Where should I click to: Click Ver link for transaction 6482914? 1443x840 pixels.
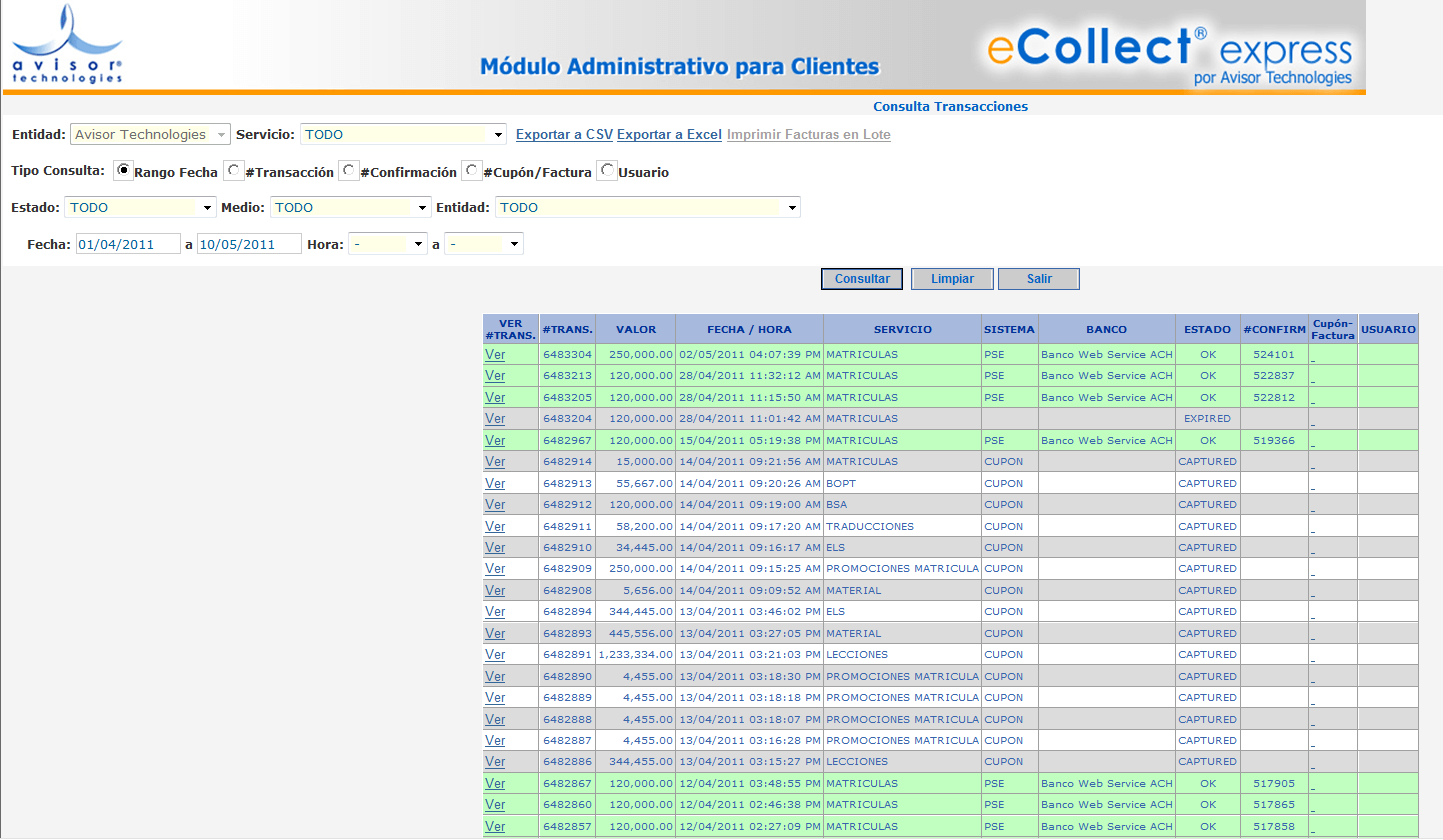[x=495, y=462]
